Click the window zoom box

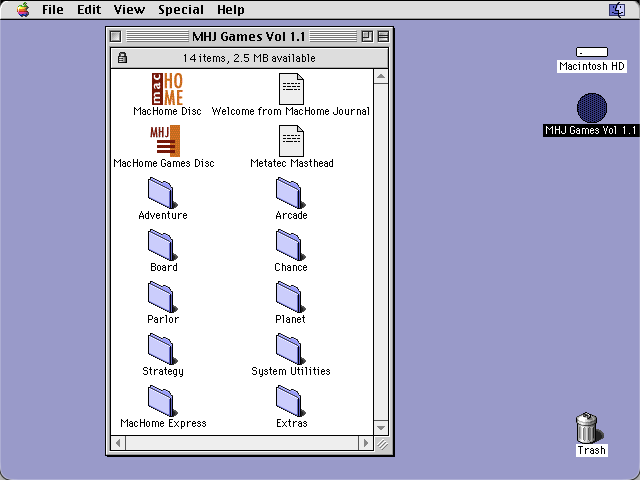point(367,36)
